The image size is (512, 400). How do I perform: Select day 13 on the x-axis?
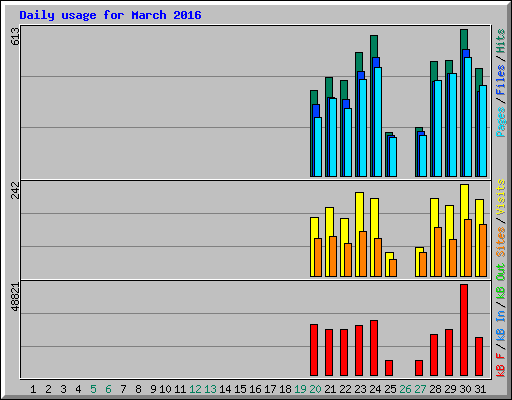tap(210, 389)
